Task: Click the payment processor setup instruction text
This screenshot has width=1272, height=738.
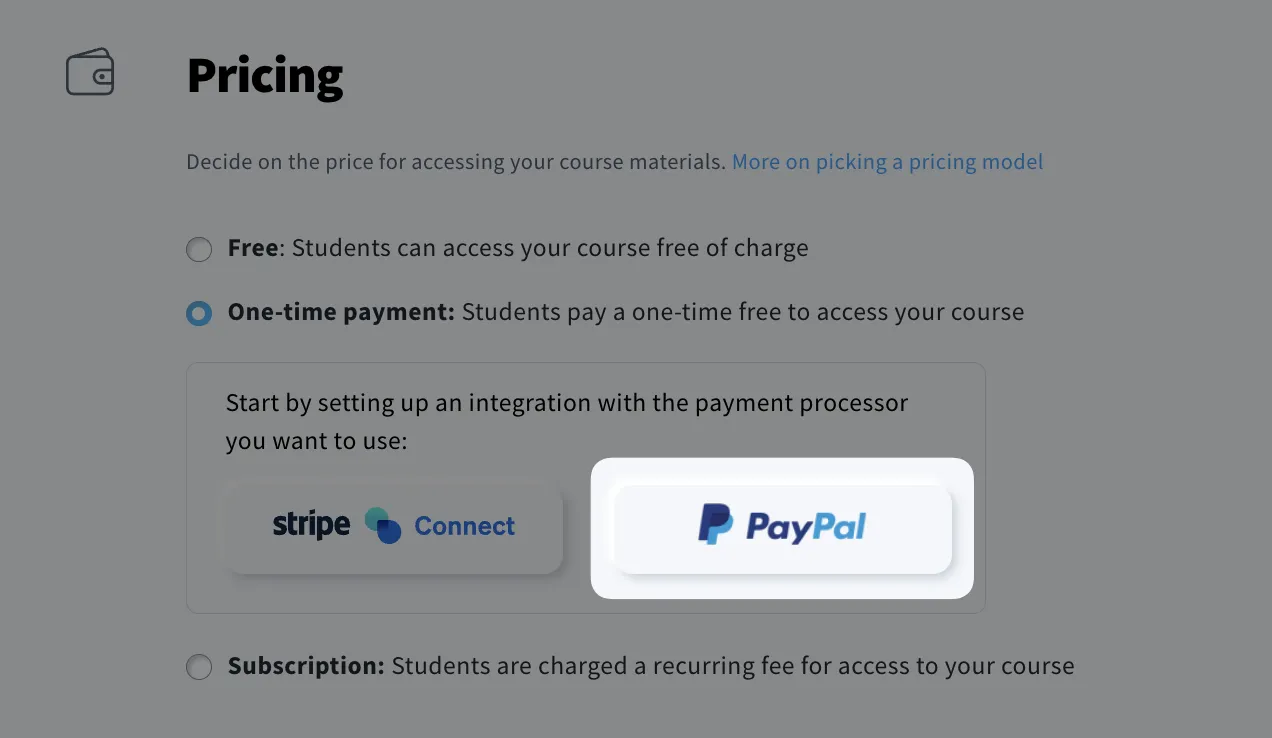Action: click(565, 420)
